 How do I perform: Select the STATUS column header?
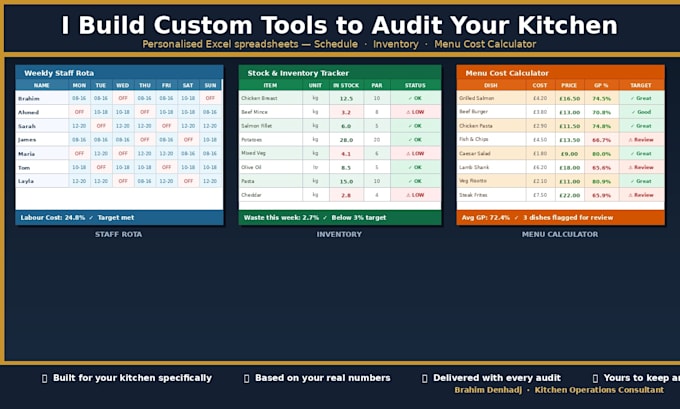(x=415, y=85)
